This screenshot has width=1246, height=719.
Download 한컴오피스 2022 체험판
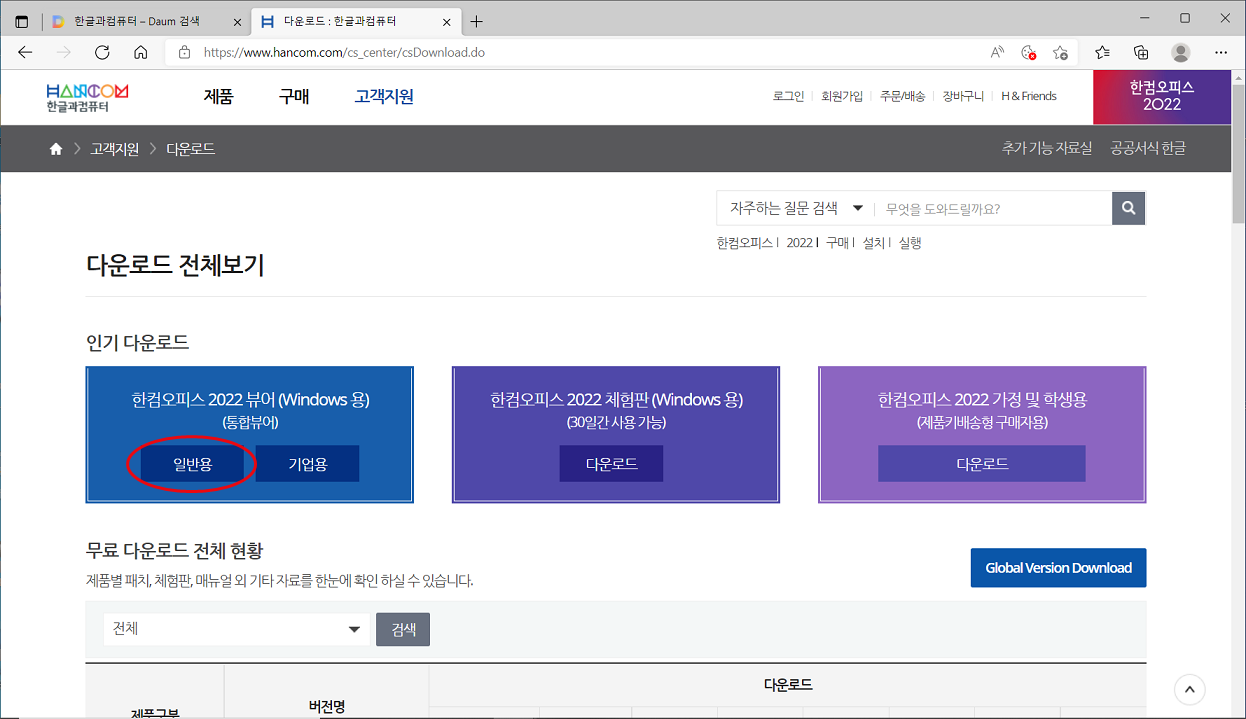pos(611,464)
